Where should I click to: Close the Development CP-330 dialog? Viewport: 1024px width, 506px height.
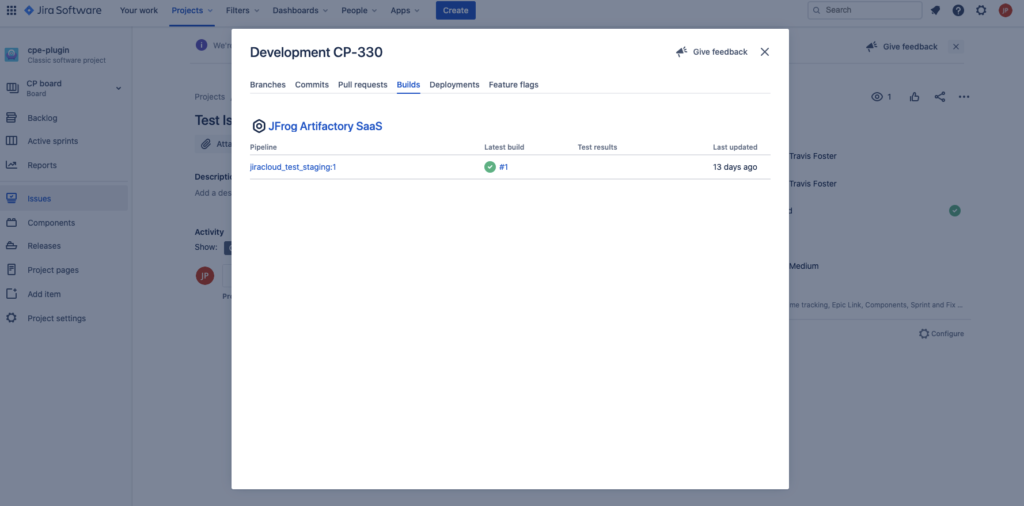pos(765,52)
